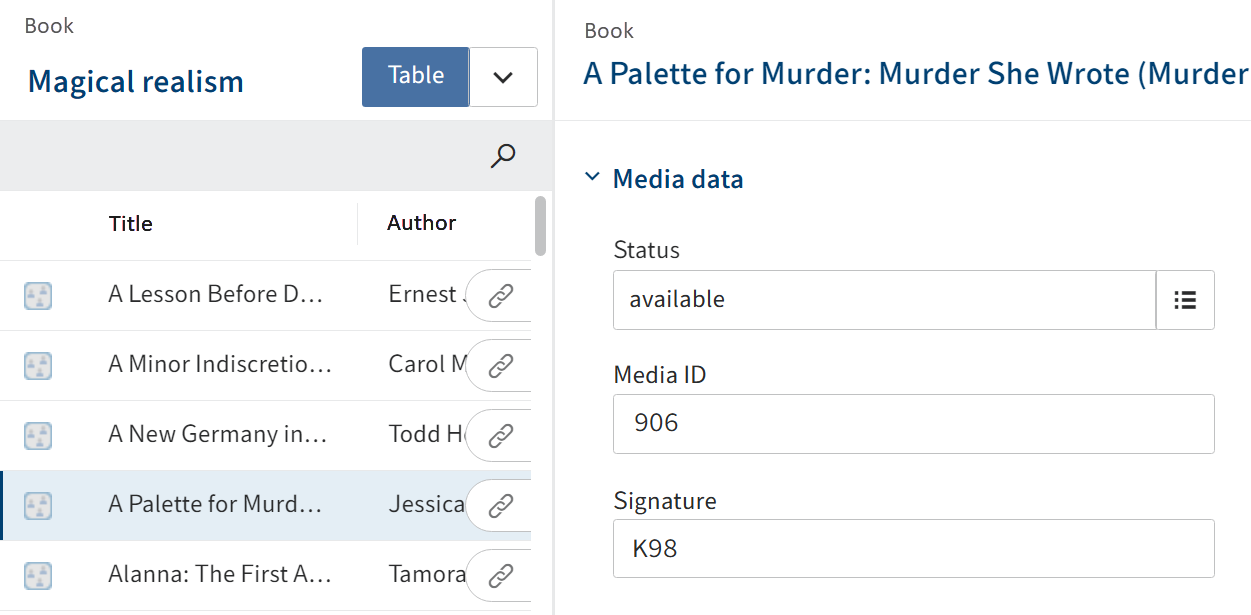Viewport: 1251px width, 615px height.
Task: Click link icon in Todd H author row
Action: [500, 435]
